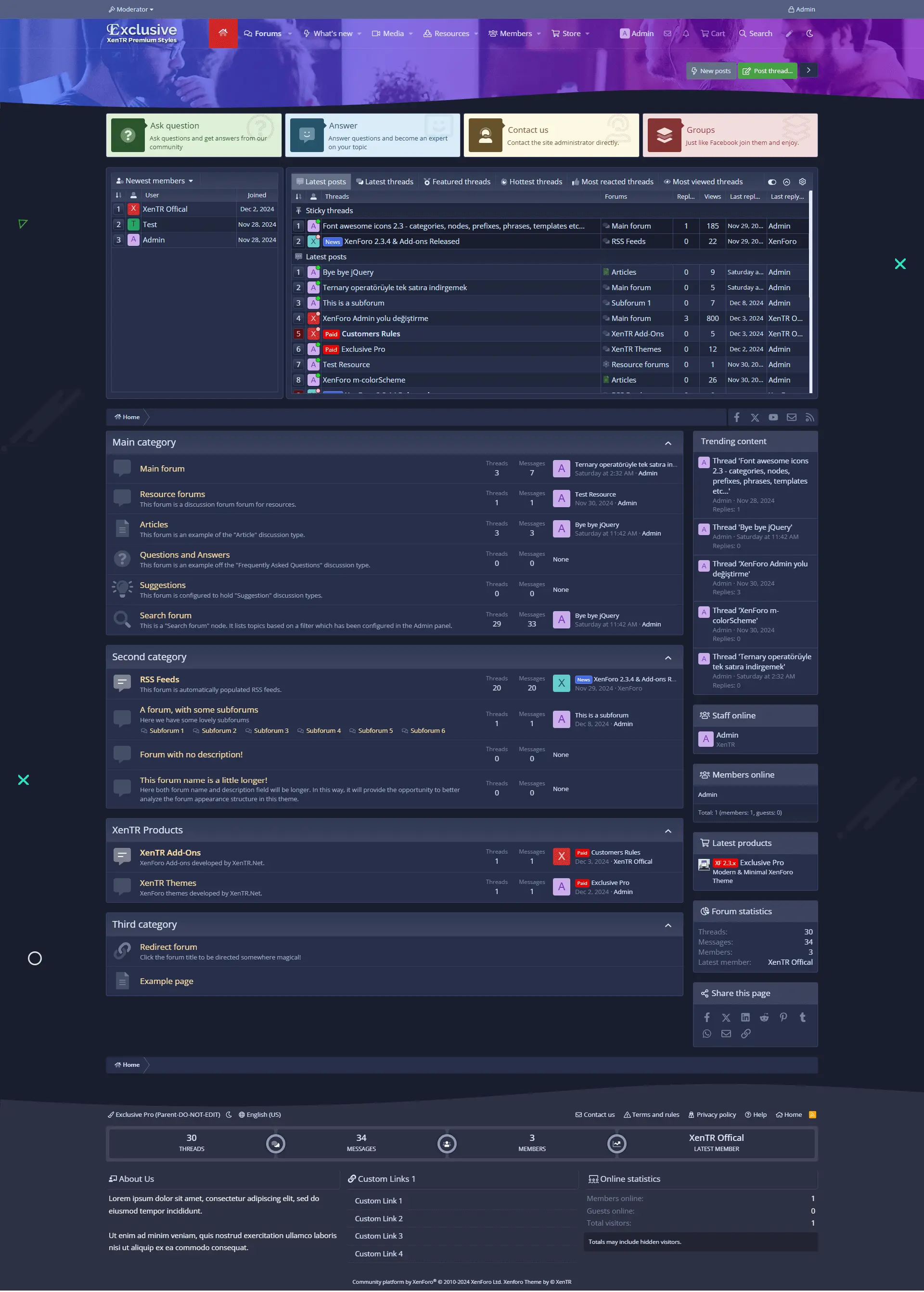Expand the Newest members dropdown
Viewport: 924px width, 1292px height.
(155, 181)
